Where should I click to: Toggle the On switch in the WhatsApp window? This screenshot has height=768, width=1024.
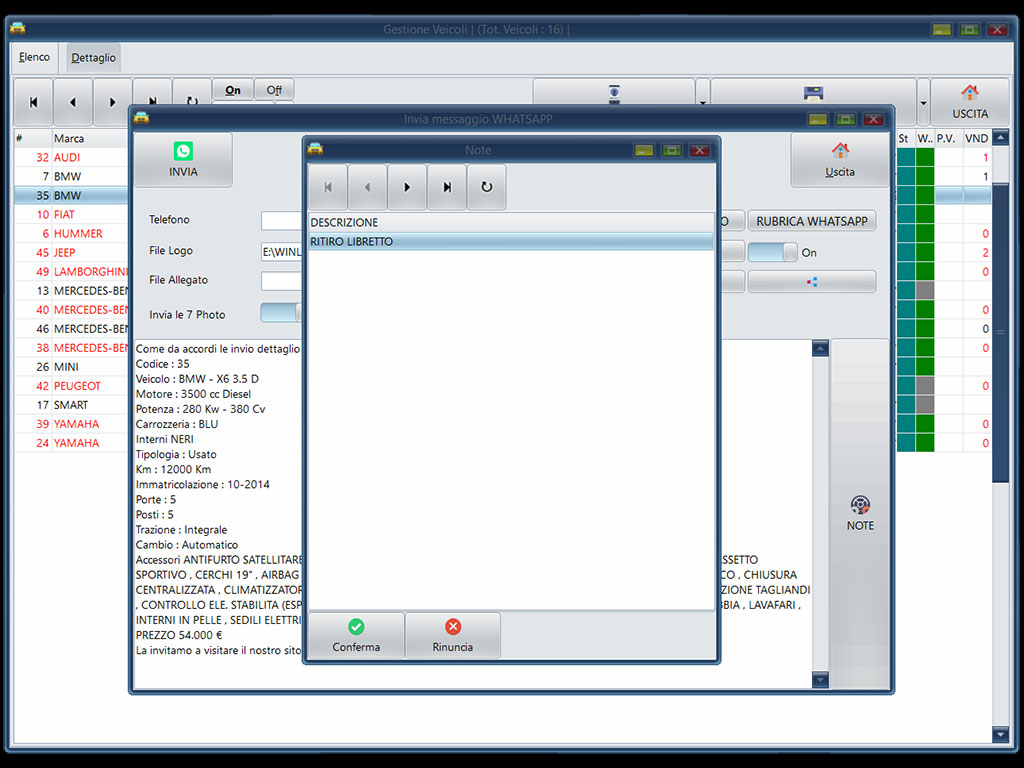pos(773,253)
